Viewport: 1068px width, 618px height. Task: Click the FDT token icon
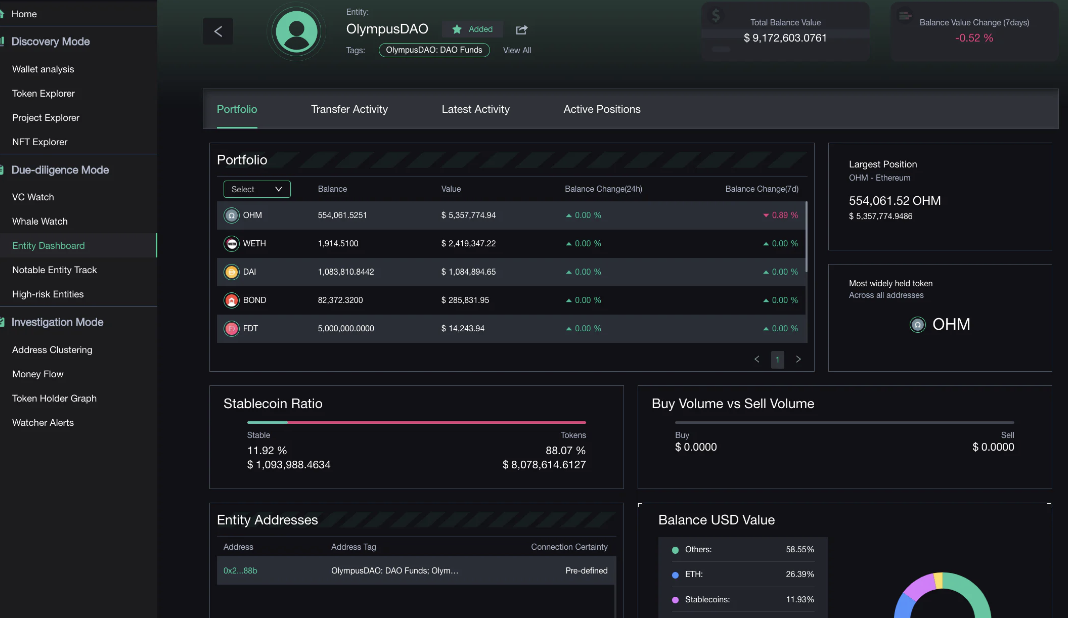click(x=231, y=328)
